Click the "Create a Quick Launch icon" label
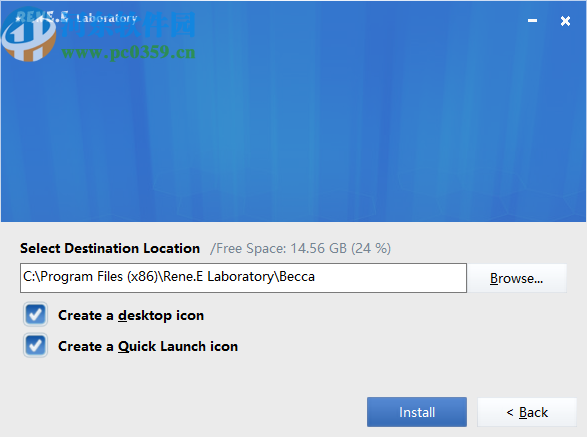The width and height of the screenshot is (587, 437). pyautogui.click(x=148, y=346)
